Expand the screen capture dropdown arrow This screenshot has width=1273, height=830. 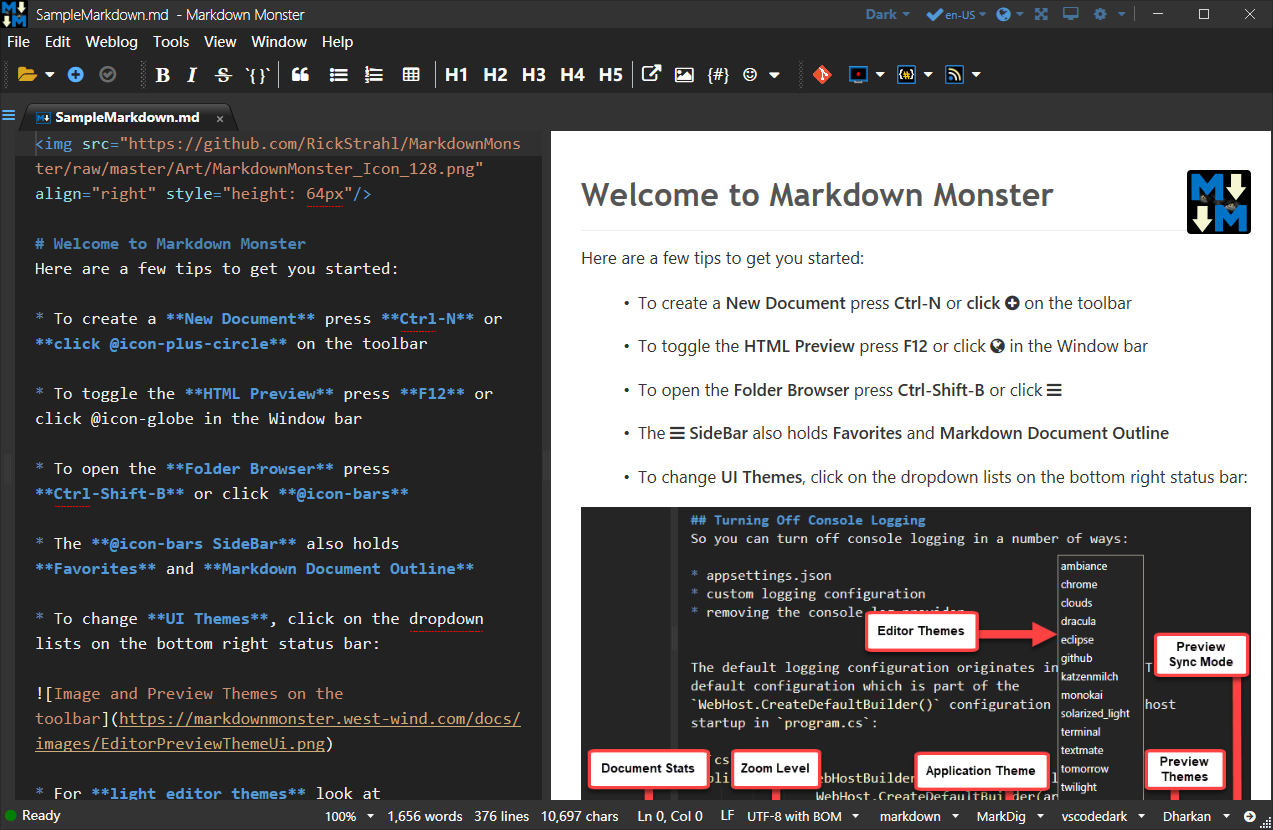(880, 75)
